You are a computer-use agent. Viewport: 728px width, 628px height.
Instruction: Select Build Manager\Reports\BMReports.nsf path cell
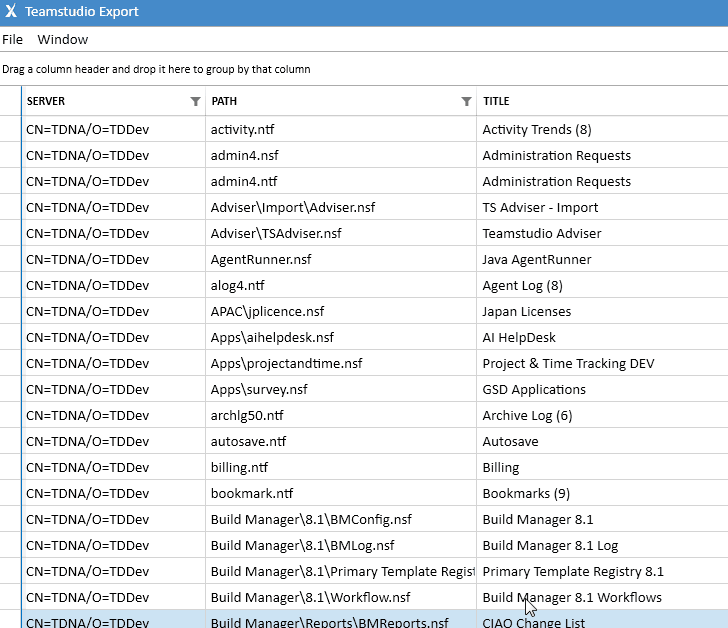[341, 620]
